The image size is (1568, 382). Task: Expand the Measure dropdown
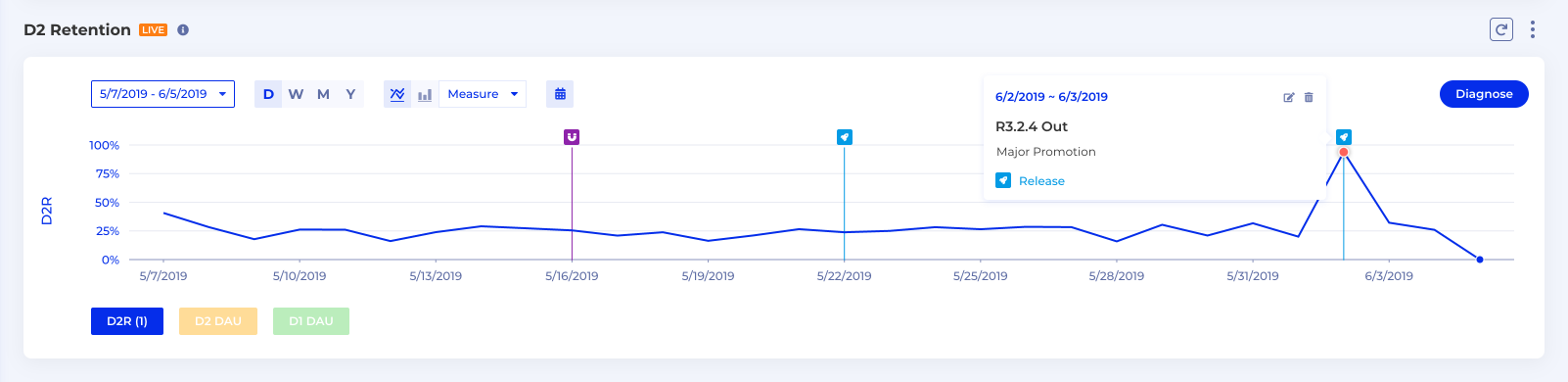click(x=483, y=94)
